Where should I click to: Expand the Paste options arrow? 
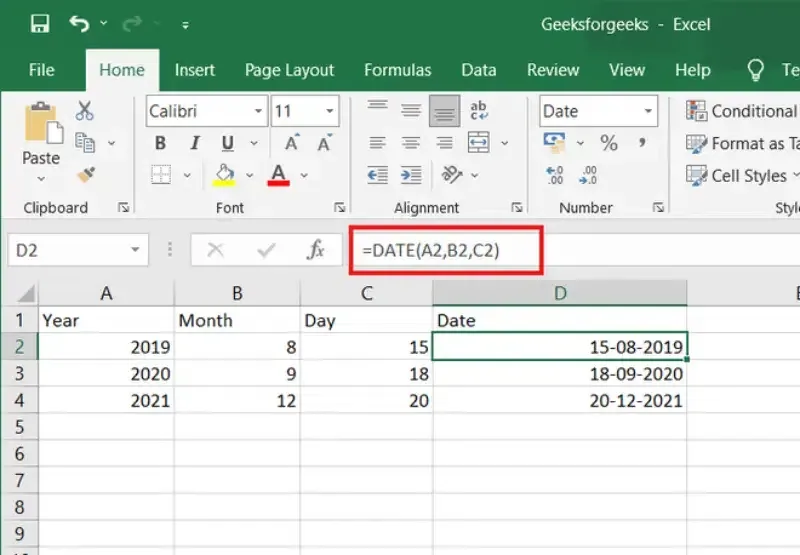tap(41, 179)
